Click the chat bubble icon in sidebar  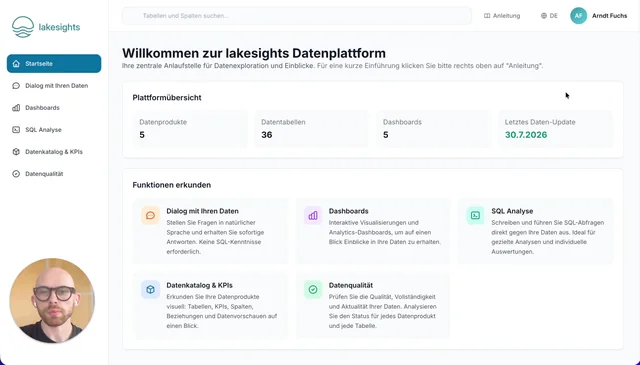(16, 86)
